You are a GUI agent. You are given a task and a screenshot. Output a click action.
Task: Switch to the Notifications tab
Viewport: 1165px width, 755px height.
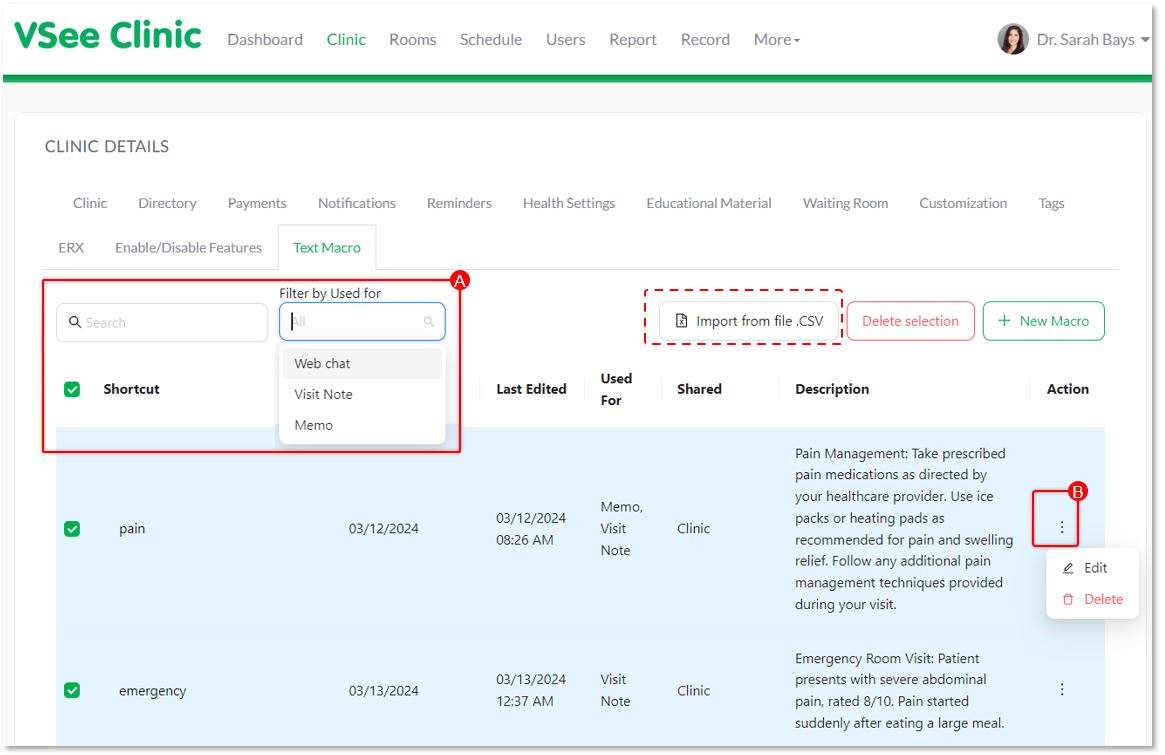(357, 203)
